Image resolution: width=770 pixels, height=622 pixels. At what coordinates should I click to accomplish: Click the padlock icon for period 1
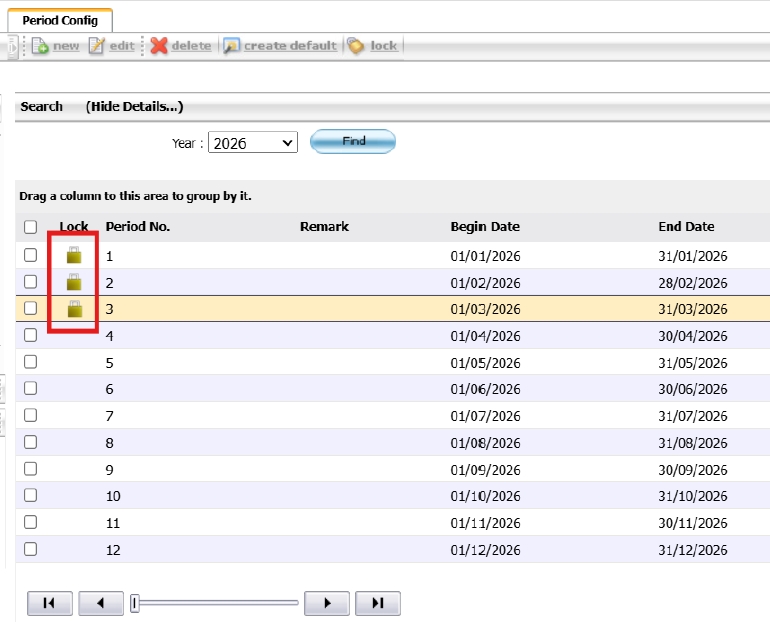pos(73,256)
